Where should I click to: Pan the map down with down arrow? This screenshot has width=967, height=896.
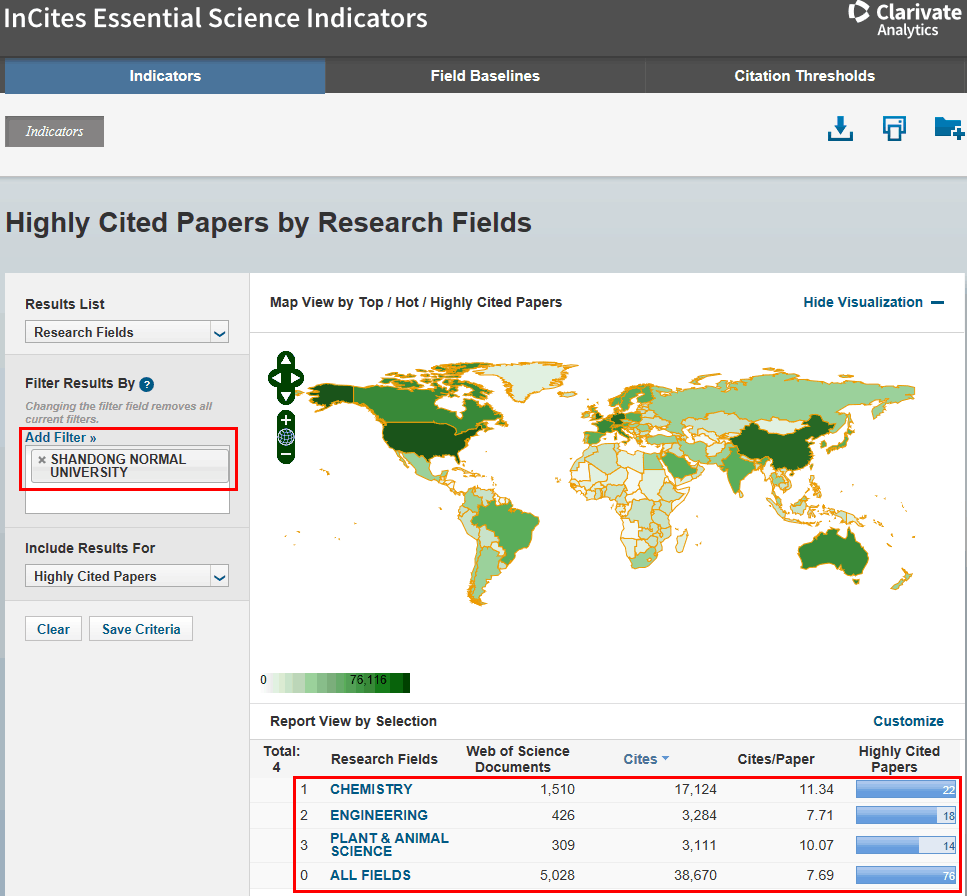[x=286, y=396]
